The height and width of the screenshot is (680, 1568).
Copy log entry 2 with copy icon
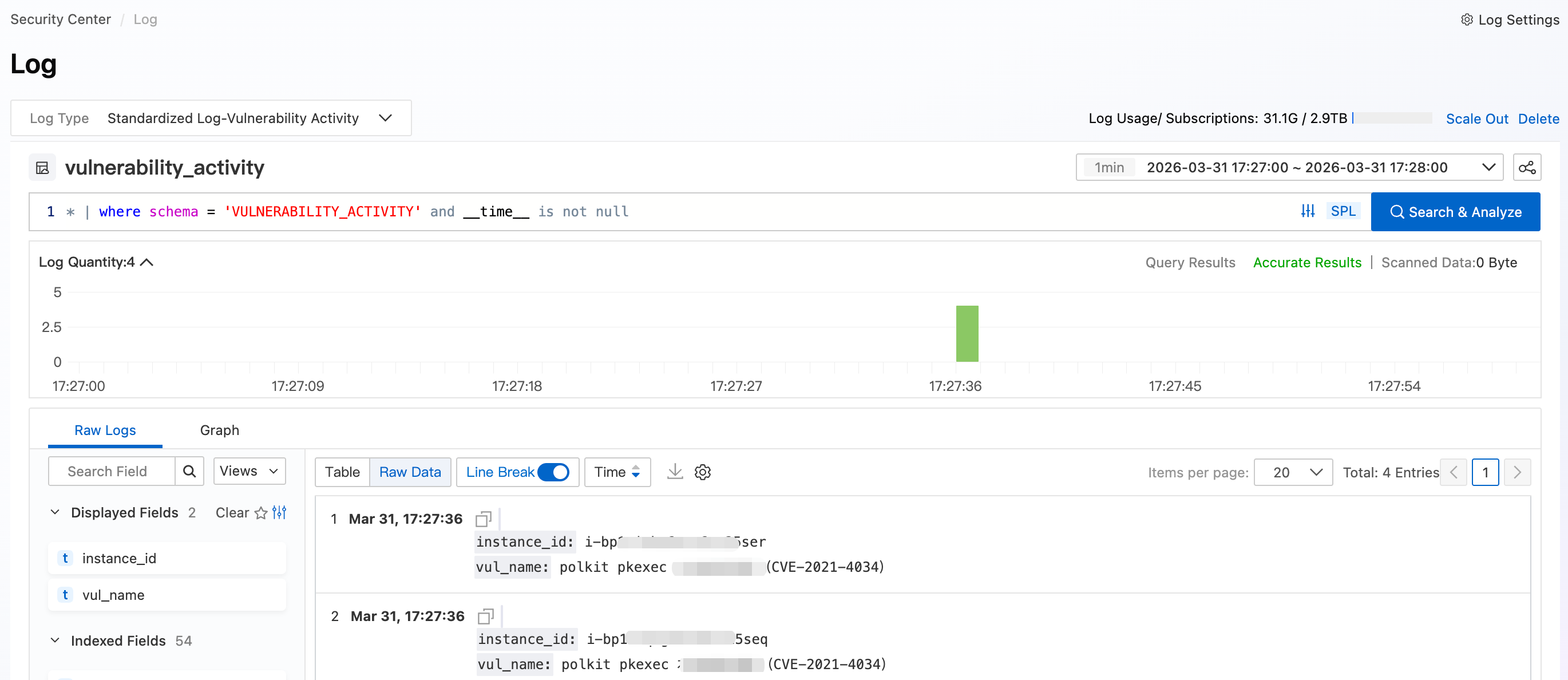pos(485,616)
